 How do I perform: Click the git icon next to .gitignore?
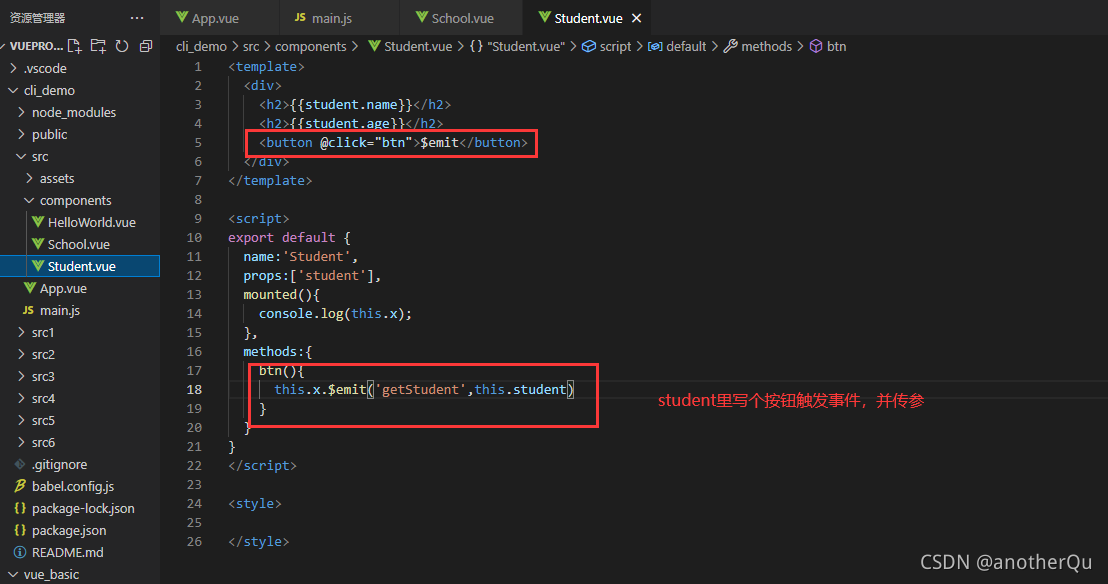(20, 464)
